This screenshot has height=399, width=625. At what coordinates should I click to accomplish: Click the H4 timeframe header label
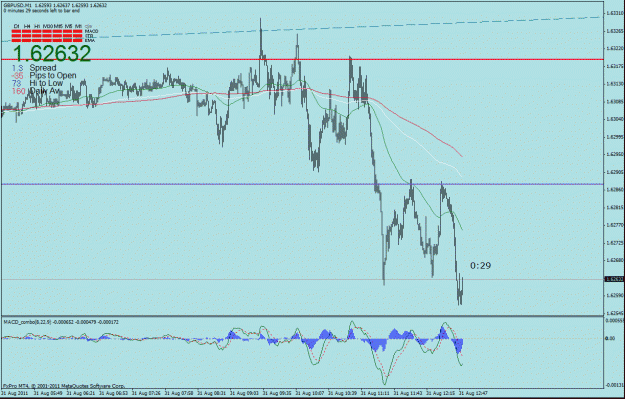point(27,26)
